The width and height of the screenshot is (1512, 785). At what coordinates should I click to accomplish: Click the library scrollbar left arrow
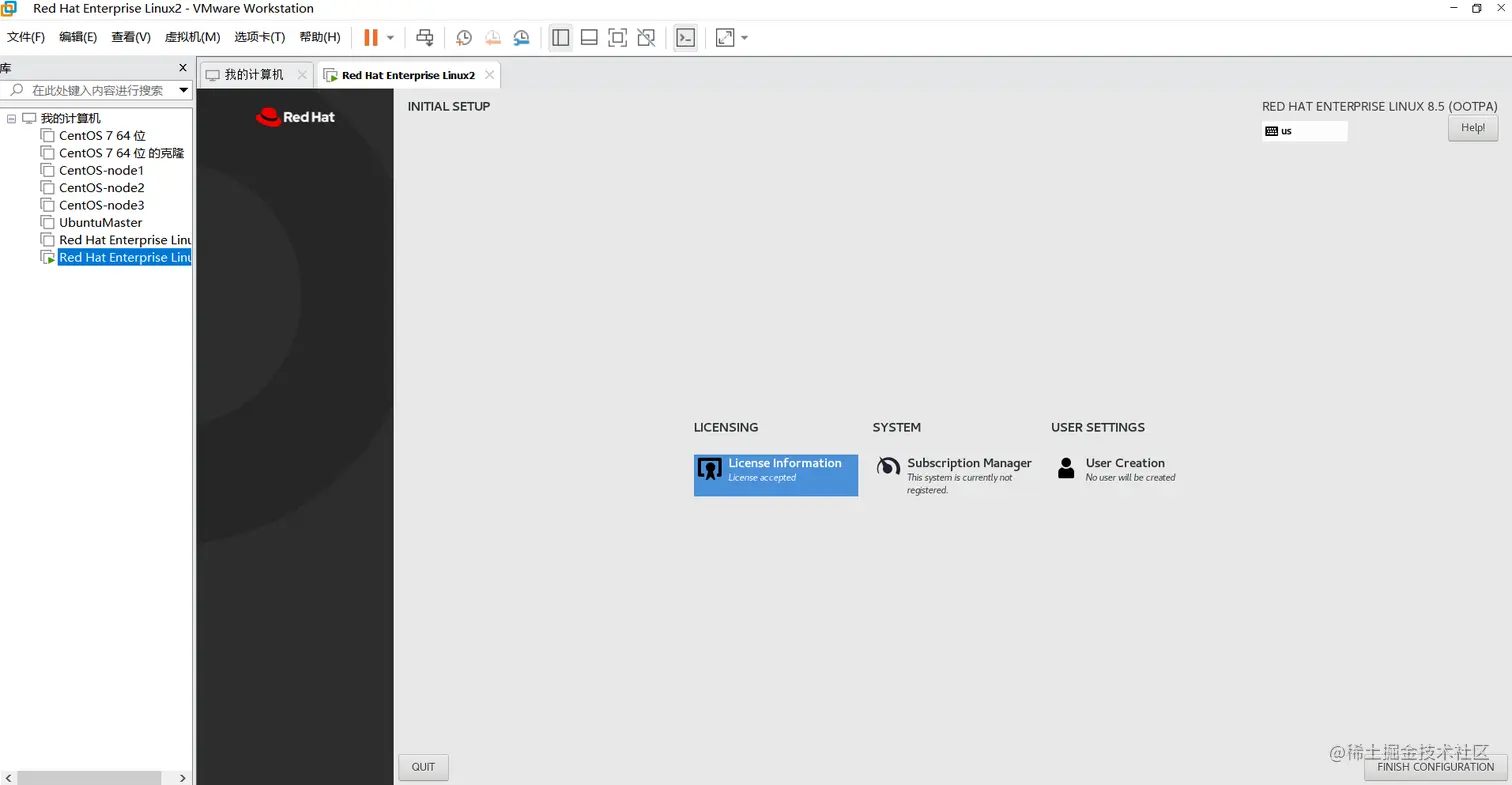8,777
